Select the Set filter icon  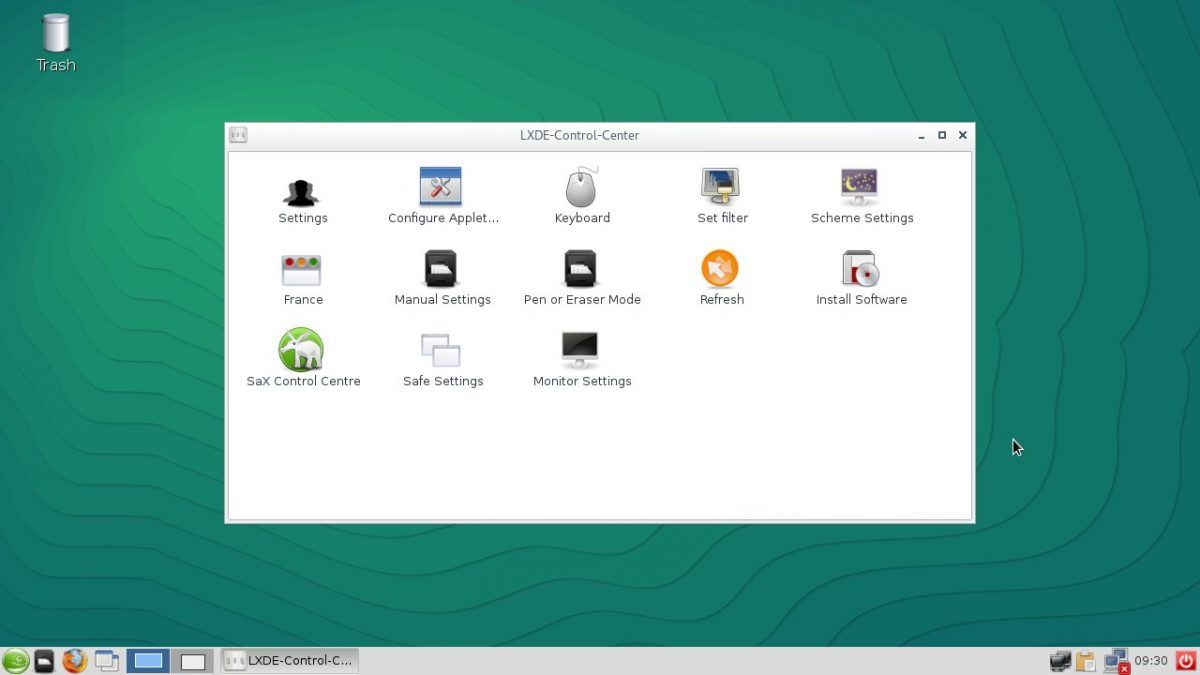click(x=722, y=186)
